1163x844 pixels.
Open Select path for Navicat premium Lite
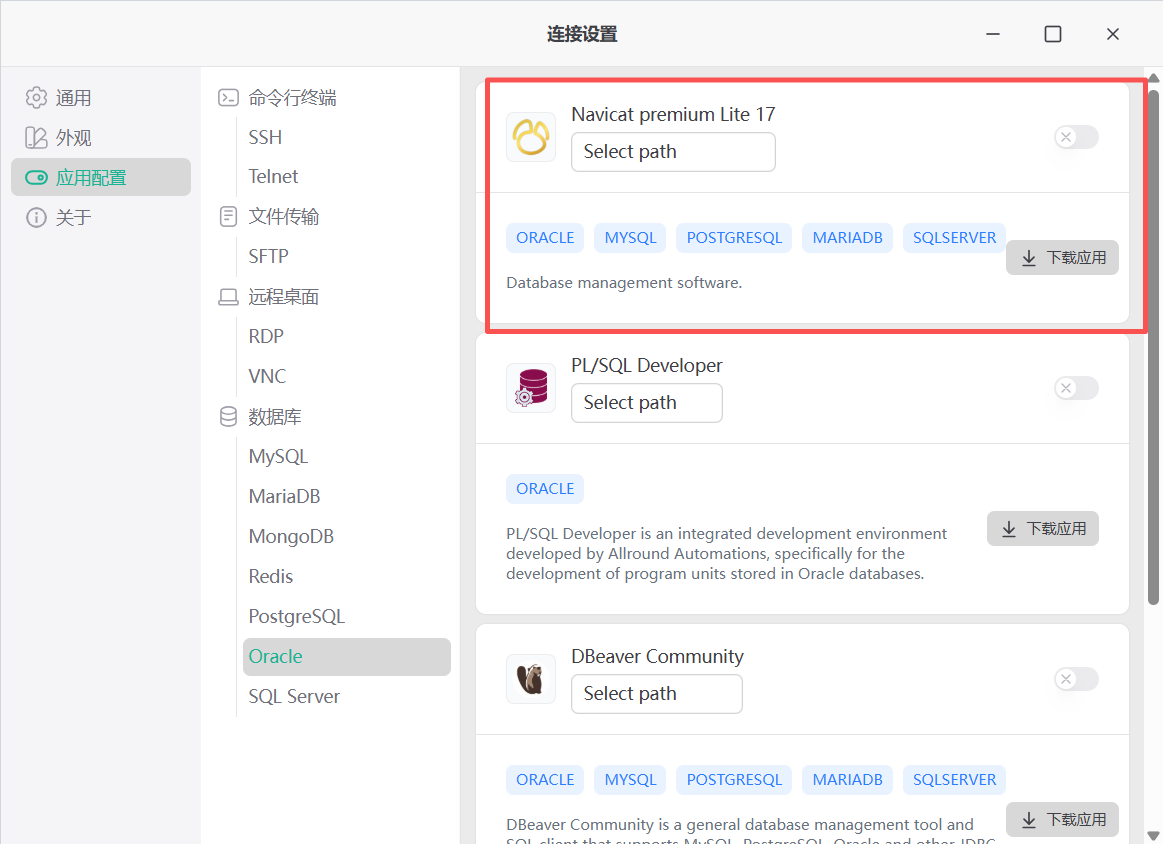coord(673,152)
